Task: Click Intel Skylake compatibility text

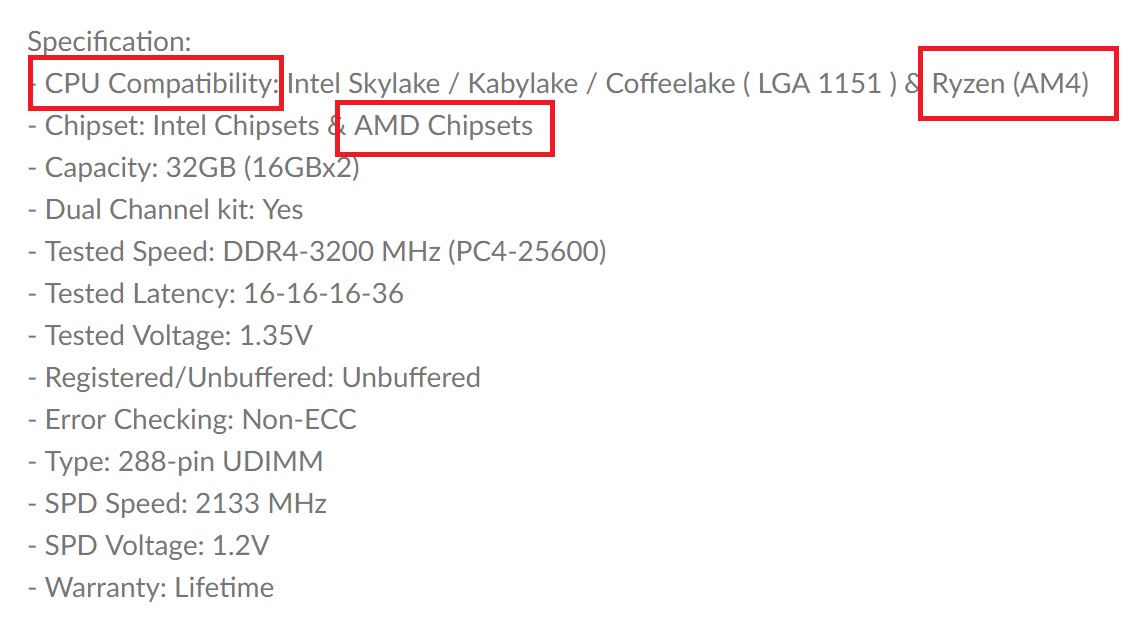Action: [363, 84]
